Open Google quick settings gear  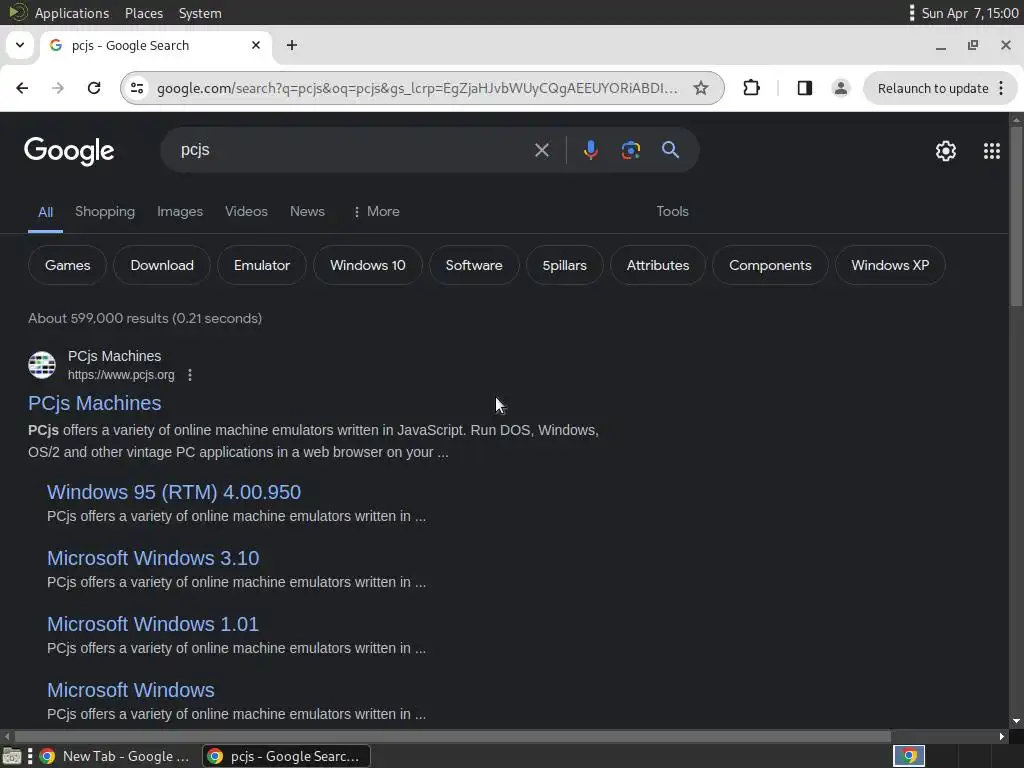(x=946, y=151)
